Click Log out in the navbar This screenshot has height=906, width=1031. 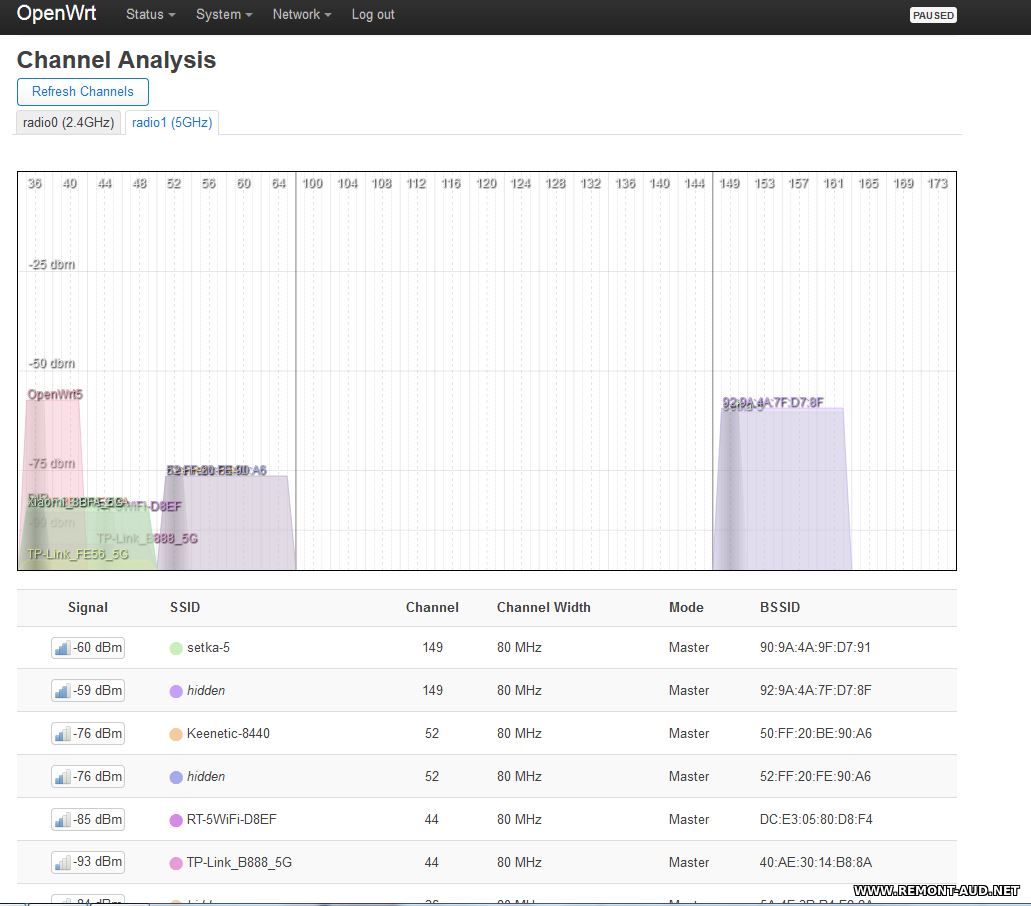(x=373, y=15)
